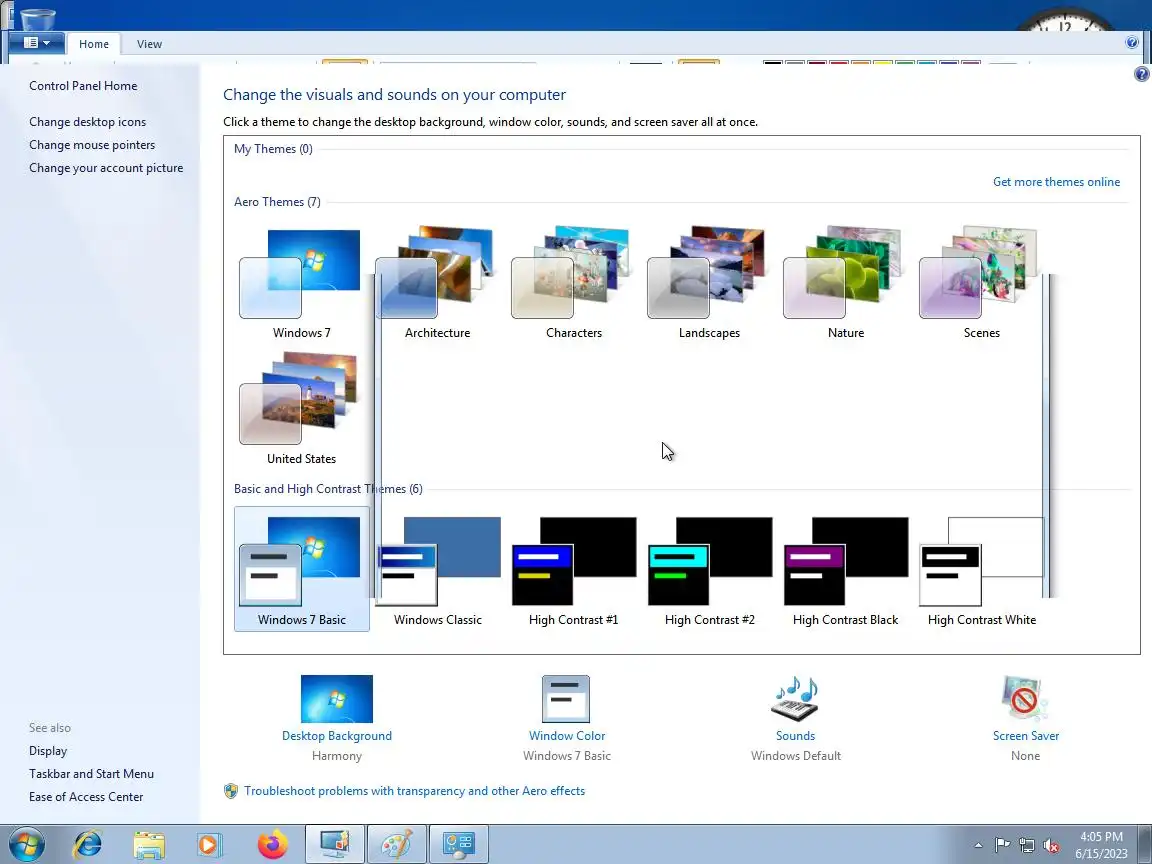Open the Paint file menu dropdown
This screenshot has height=864, width=1152.
[37, 43]
